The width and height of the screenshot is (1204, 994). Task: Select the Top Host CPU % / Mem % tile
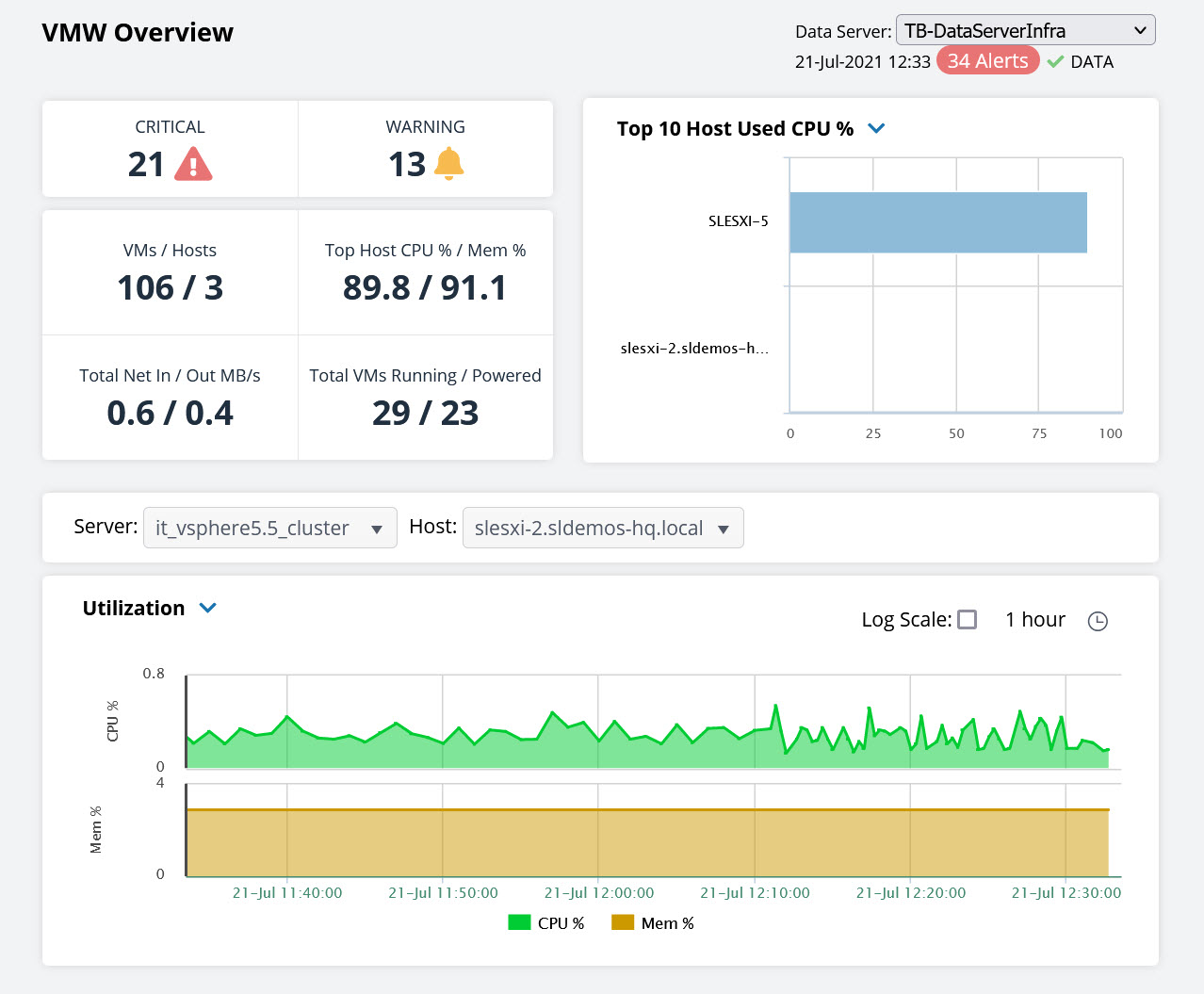[425, 272]
